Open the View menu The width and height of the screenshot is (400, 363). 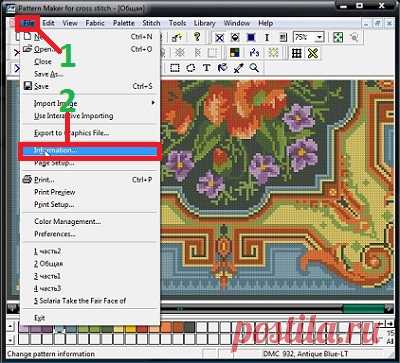[70, 23]
